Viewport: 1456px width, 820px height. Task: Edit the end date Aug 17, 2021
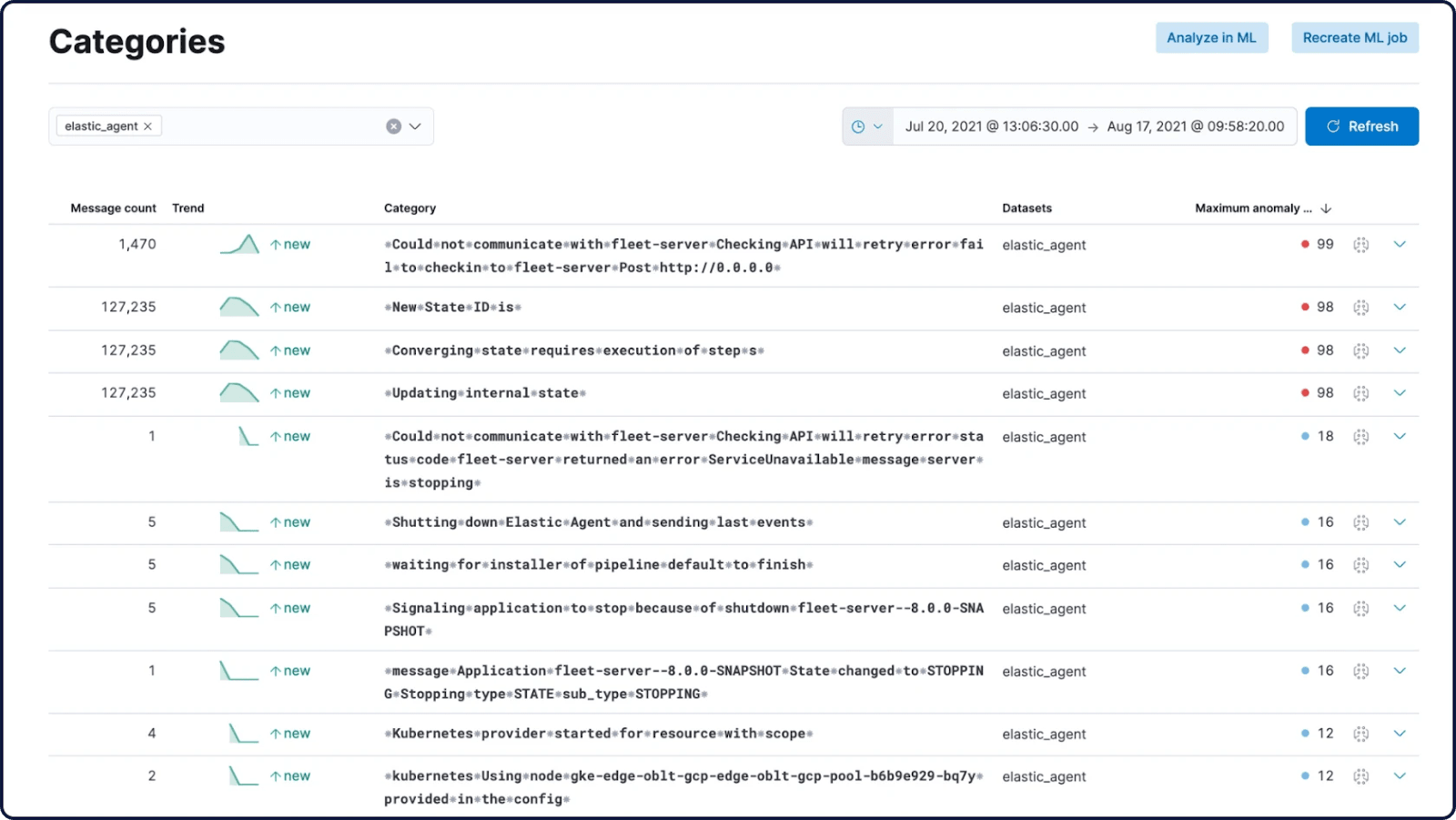[x=1194, y=126]
